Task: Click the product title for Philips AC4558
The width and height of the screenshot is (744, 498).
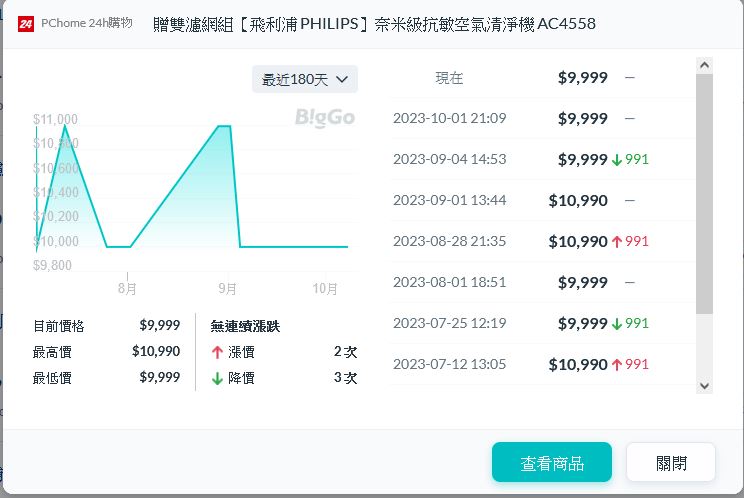Action: (x=375, y=23)
